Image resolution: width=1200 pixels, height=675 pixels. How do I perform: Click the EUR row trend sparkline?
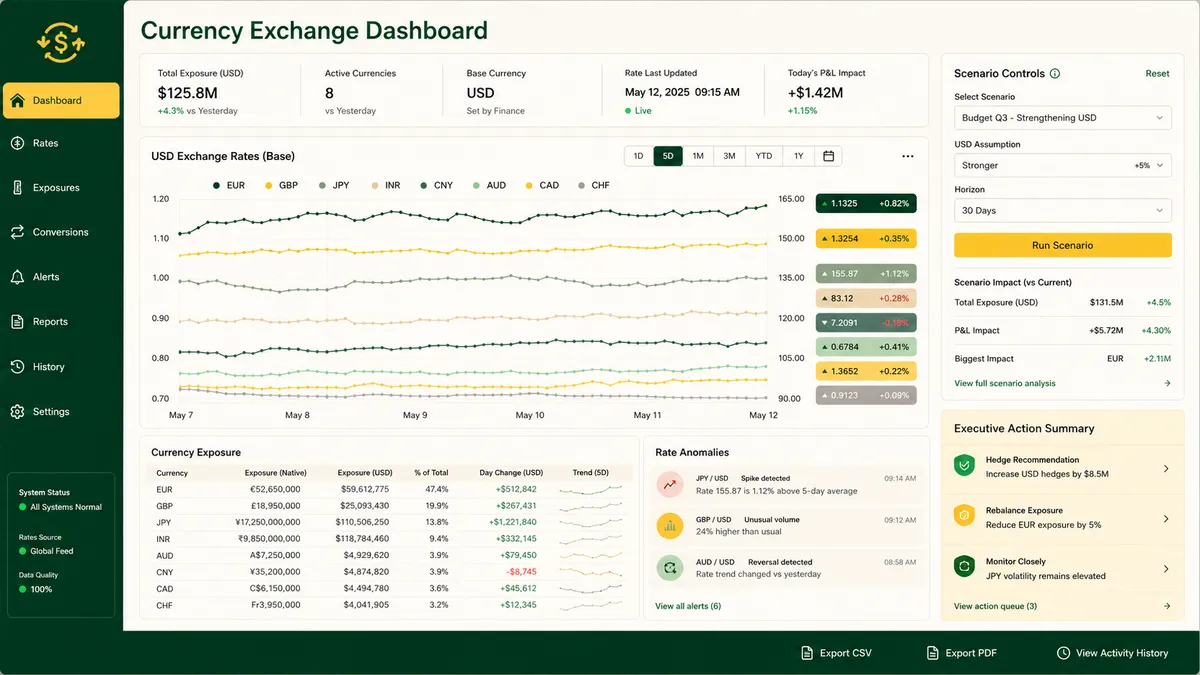(x=590, y=490)
